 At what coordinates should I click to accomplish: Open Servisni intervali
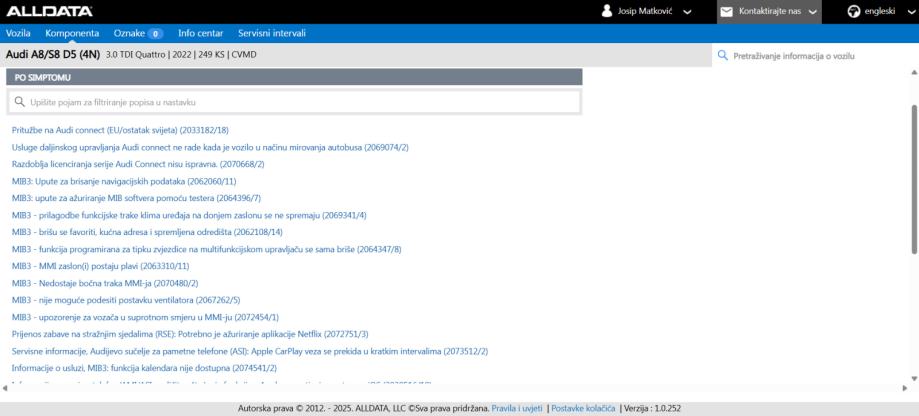pos(272,33)
